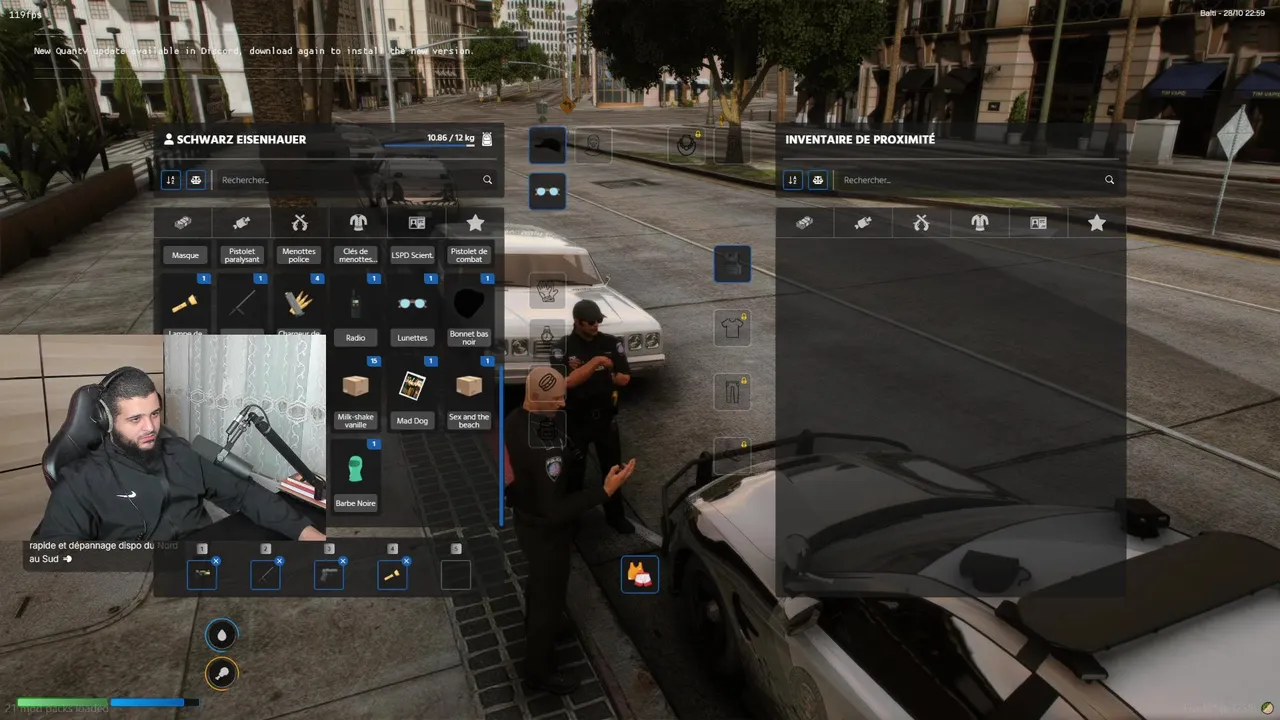
Task: Click the backpack icon next to weight
Action: tap(487, 139)
